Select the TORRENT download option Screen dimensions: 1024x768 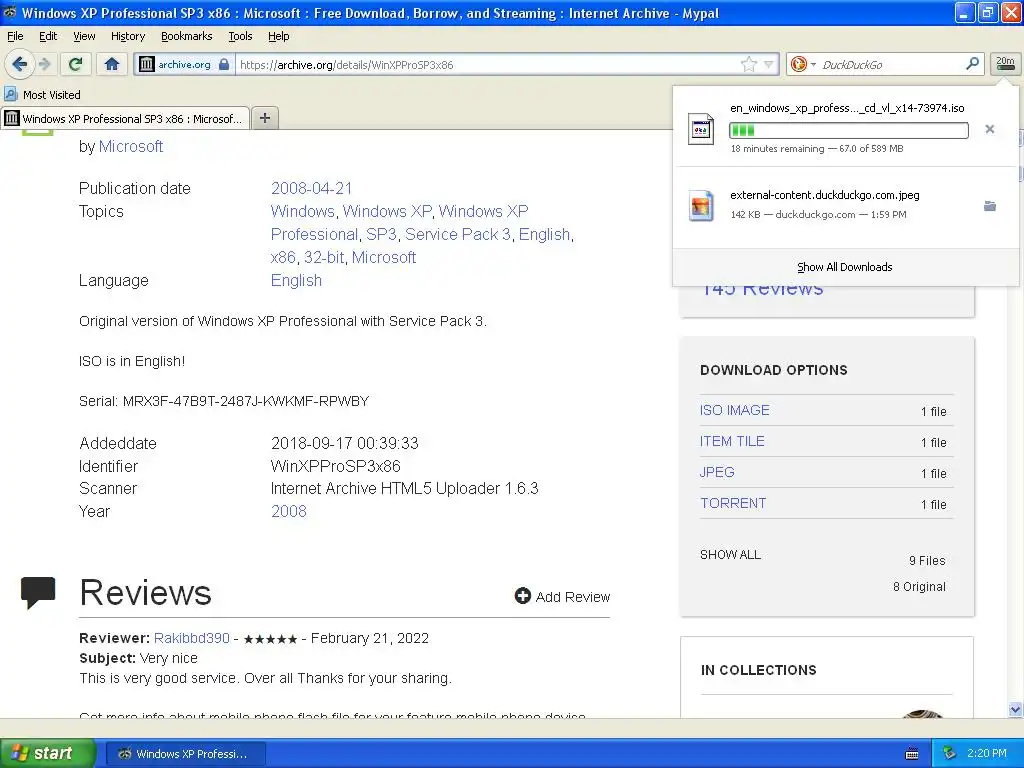point(733,503)
